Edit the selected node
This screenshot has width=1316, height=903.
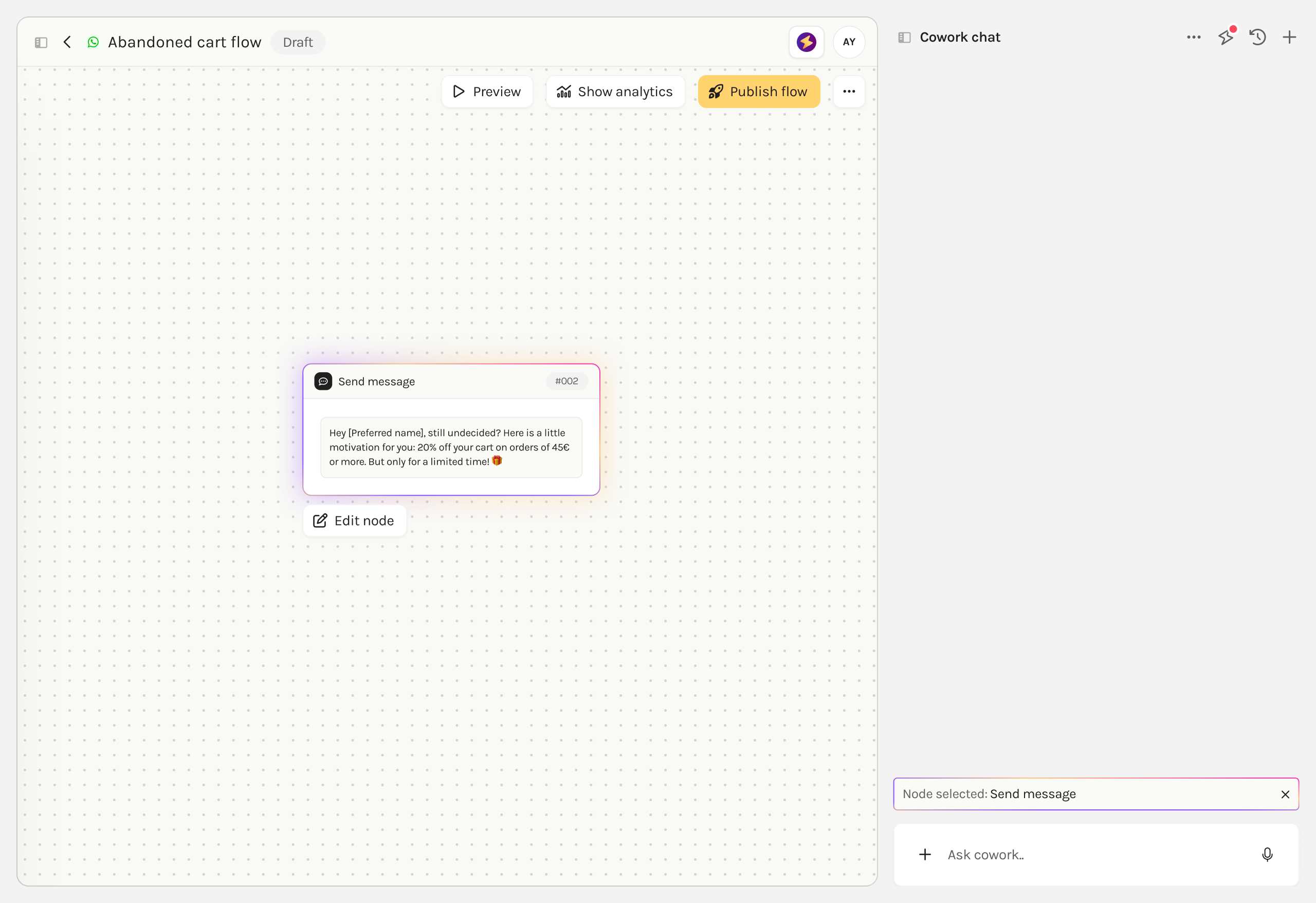click(355, 520)
